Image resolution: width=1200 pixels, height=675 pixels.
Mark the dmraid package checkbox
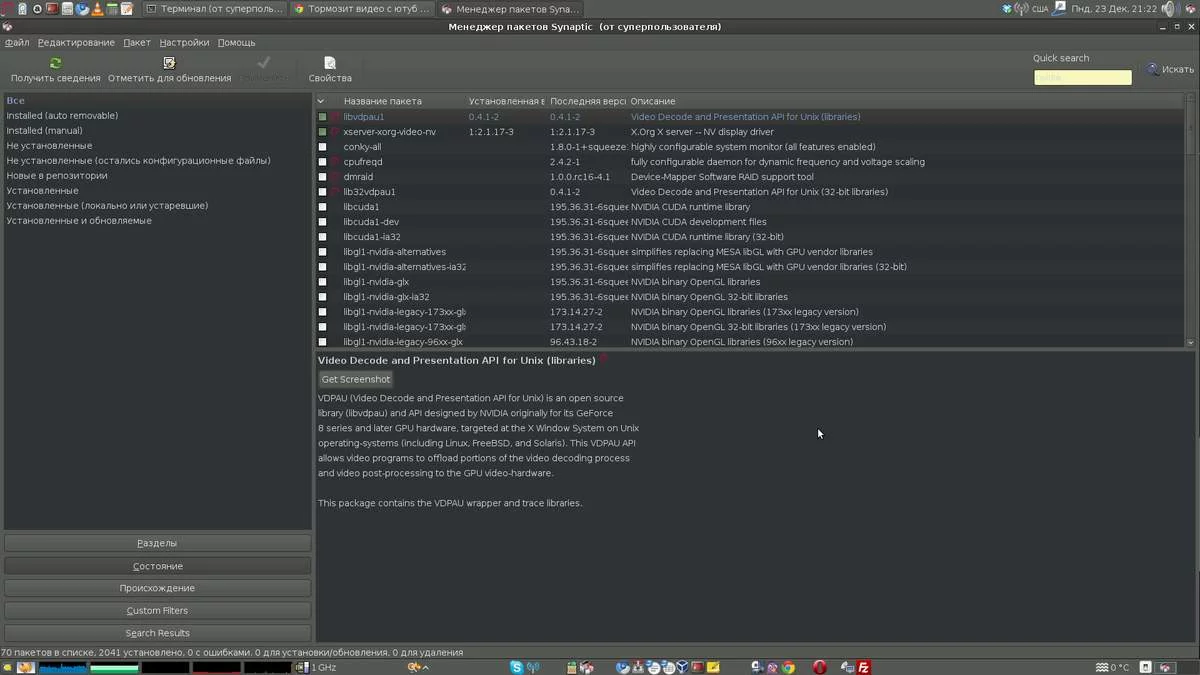tap(322, 177)
